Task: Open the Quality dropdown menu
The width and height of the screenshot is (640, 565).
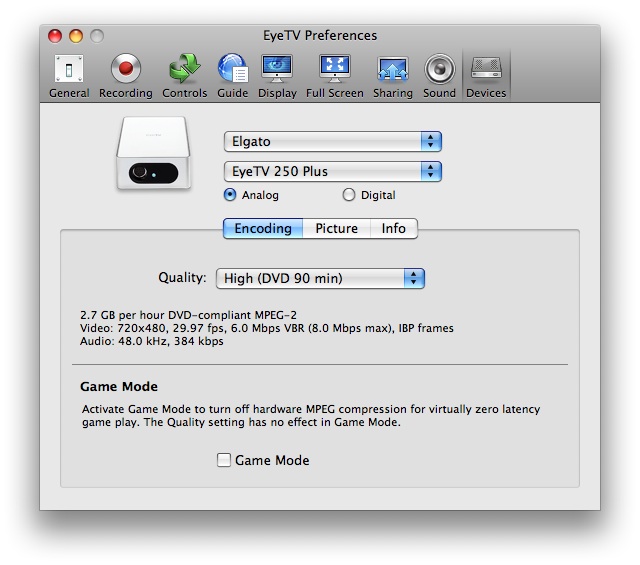Action: (x=320, y=278)
